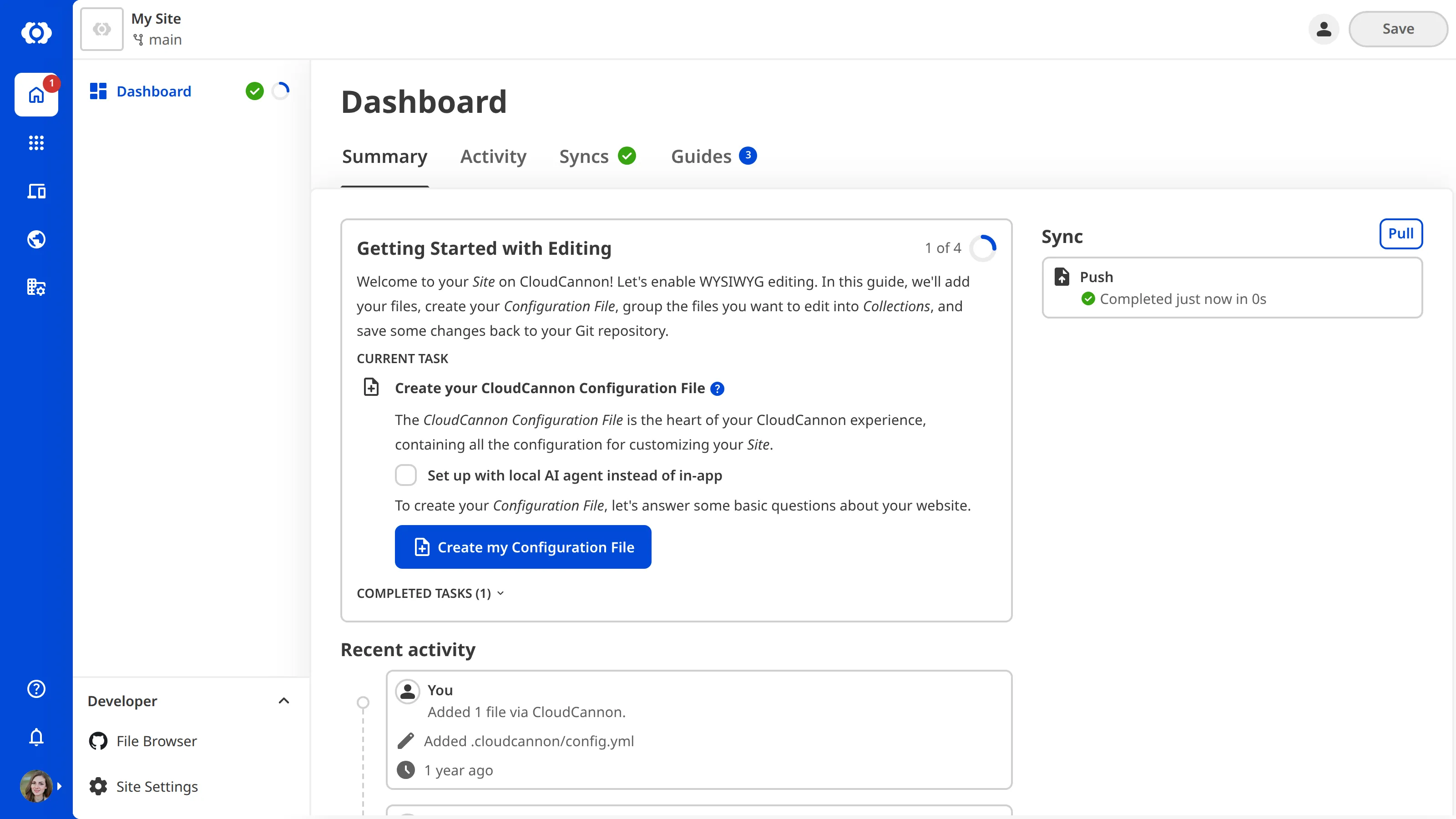Enable set up with local AI agent checkbox
Screen dimensions: 1456x819
[x=406, y=475]
